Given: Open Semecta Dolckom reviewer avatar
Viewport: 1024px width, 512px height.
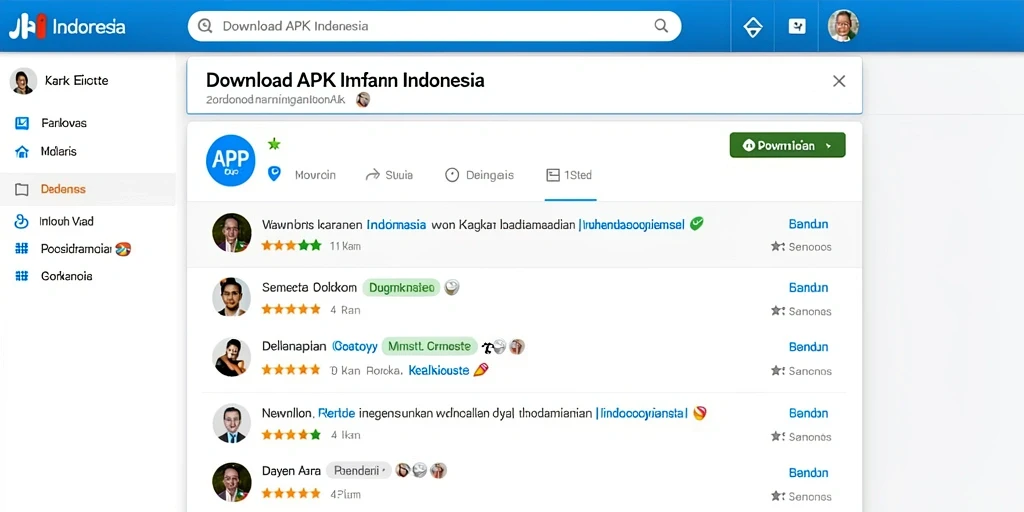Looking at the screenshot, I should click(x=232, y=296).
